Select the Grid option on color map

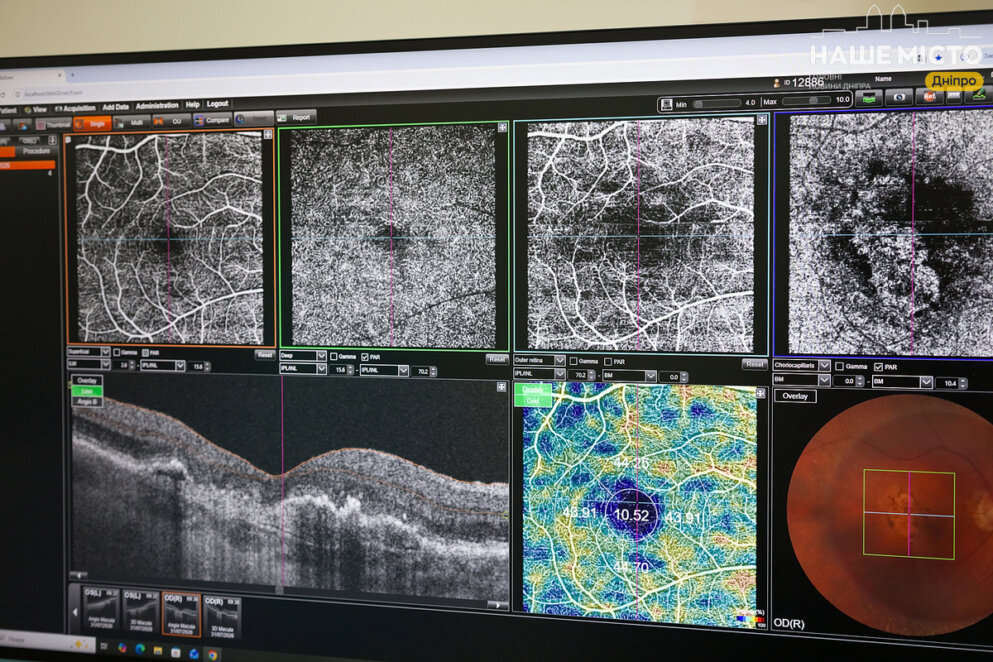(533, 400)
